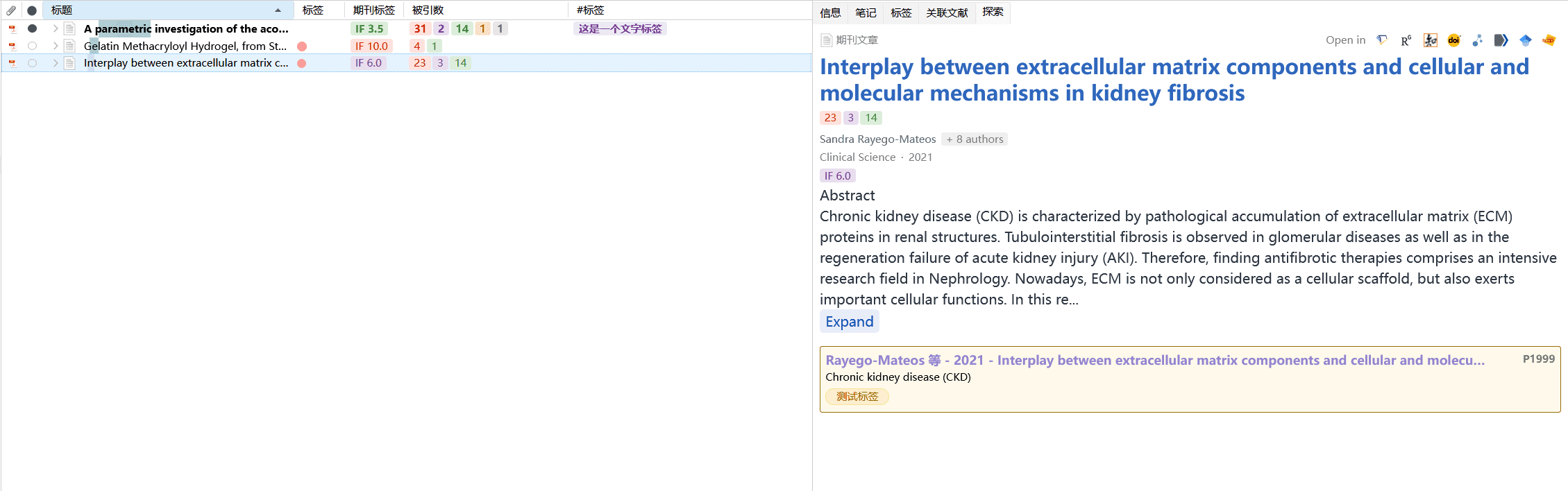Toggle read-status circle for Interplay between extracellular

point(32,63)
